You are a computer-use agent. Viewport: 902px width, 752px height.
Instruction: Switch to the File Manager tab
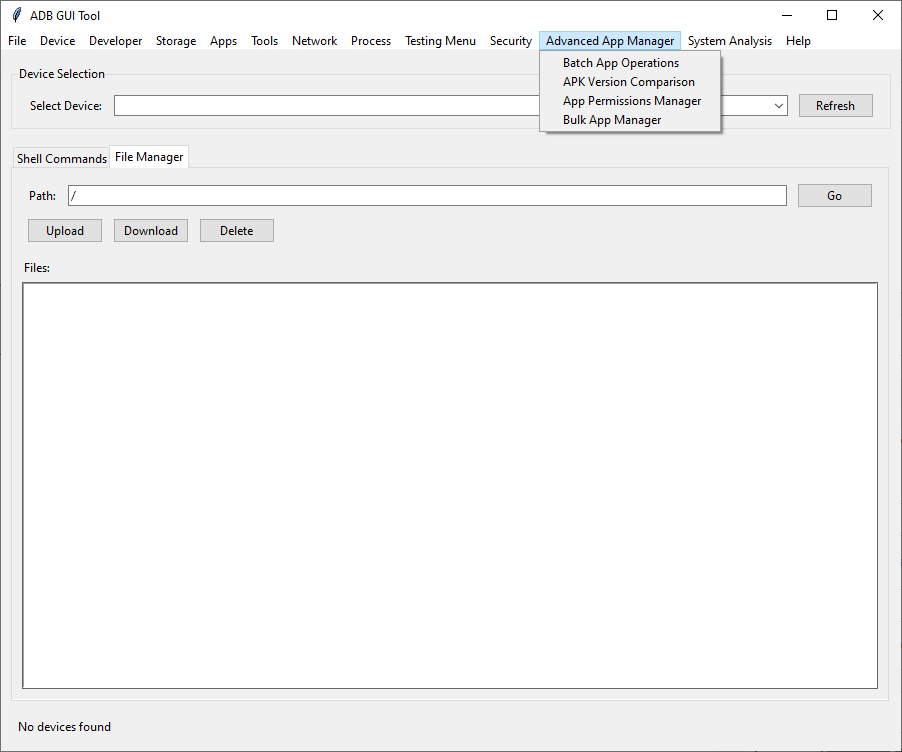[148, 156]
